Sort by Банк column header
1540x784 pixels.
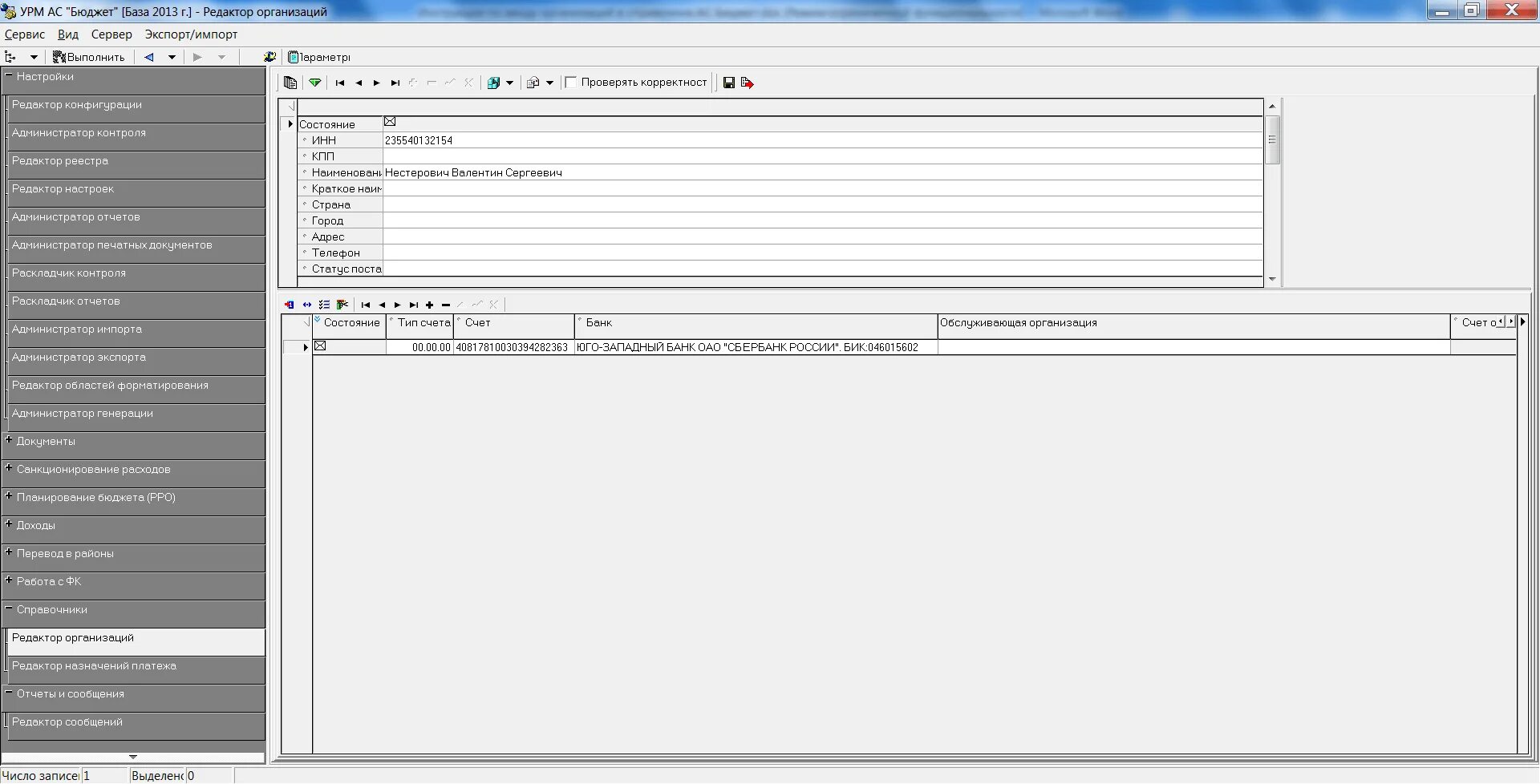coord(756,325)
